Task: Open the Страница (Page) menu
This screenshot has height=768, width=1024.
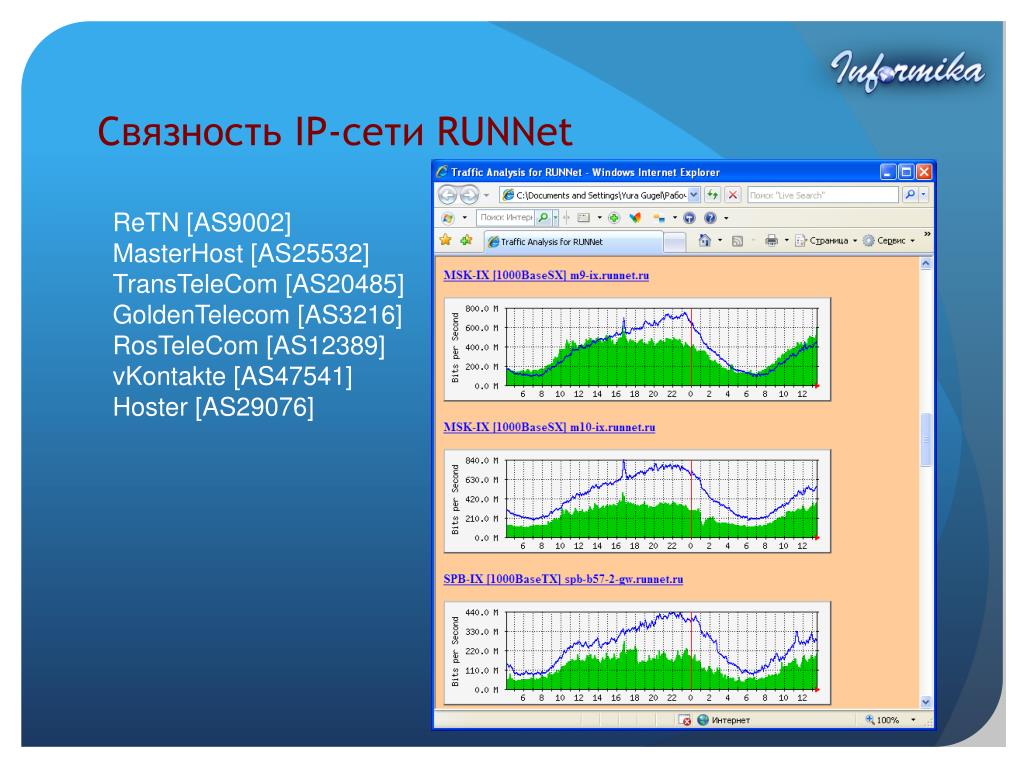Action: point(825,240)
